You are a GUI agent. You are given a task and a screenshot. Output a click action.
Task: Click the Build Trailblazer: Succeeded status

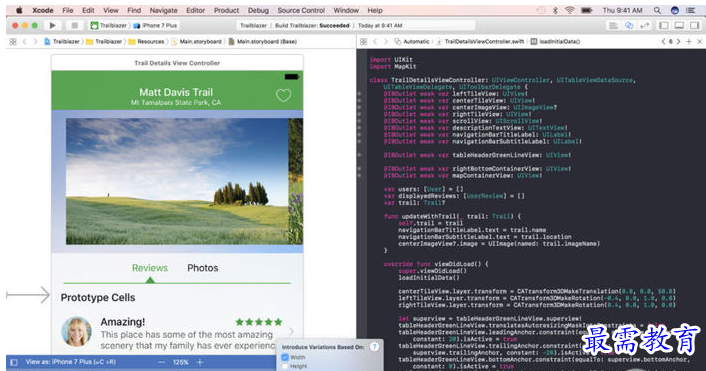(x=312, y=26)
